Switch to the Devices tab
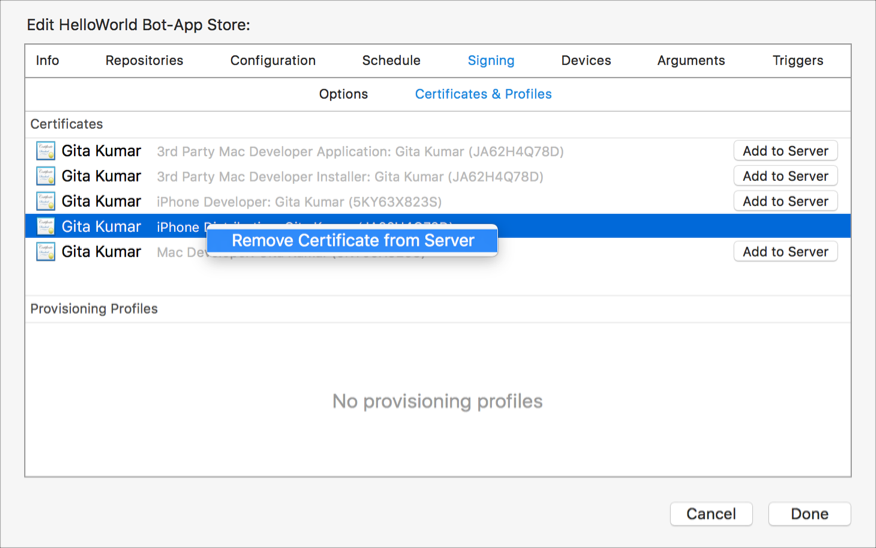876x548 pixels. [x=586, y=60]
